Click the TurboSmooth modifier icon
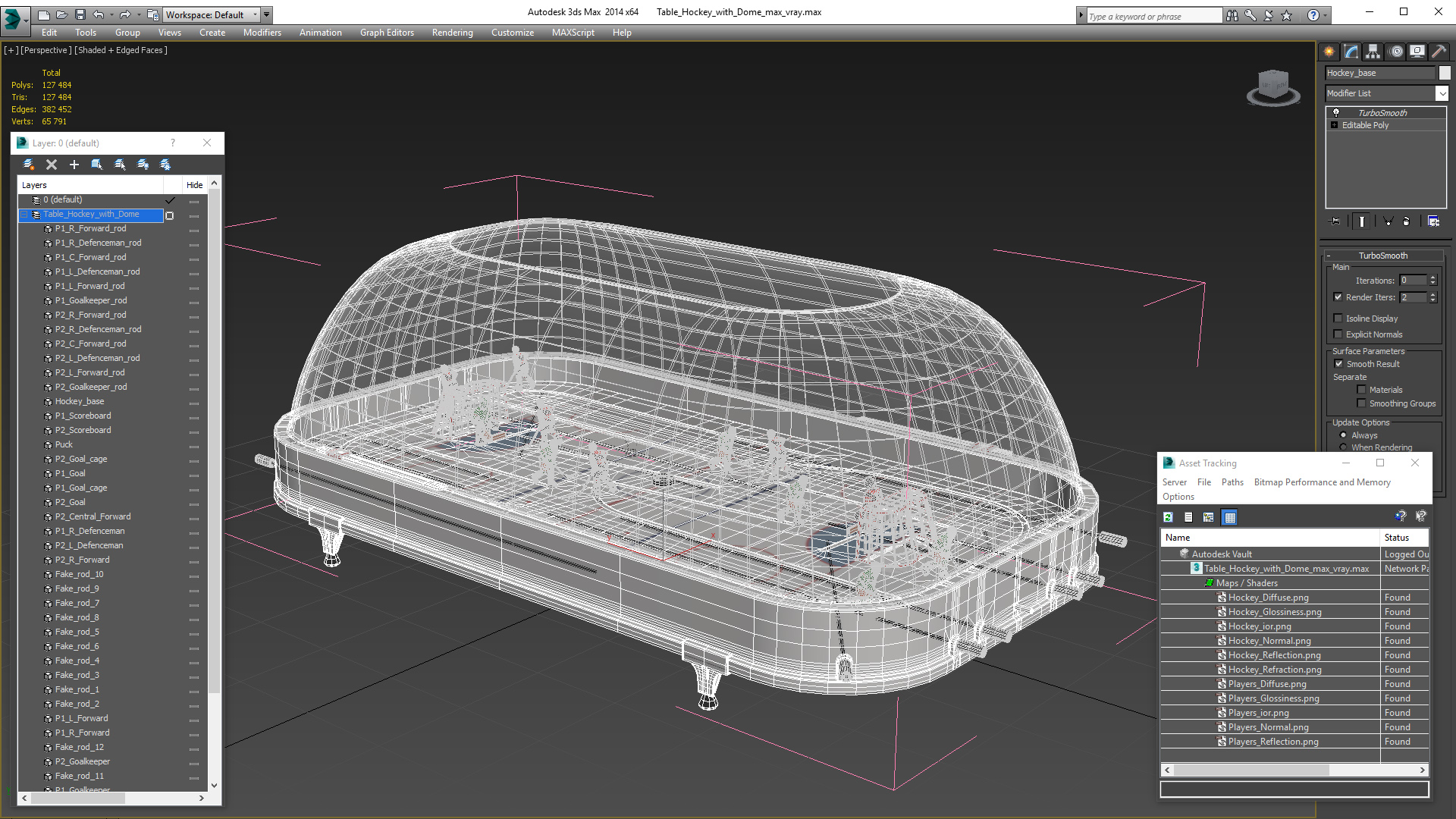This screenshot has width=1456, height=819. (x=1336, y=112)
